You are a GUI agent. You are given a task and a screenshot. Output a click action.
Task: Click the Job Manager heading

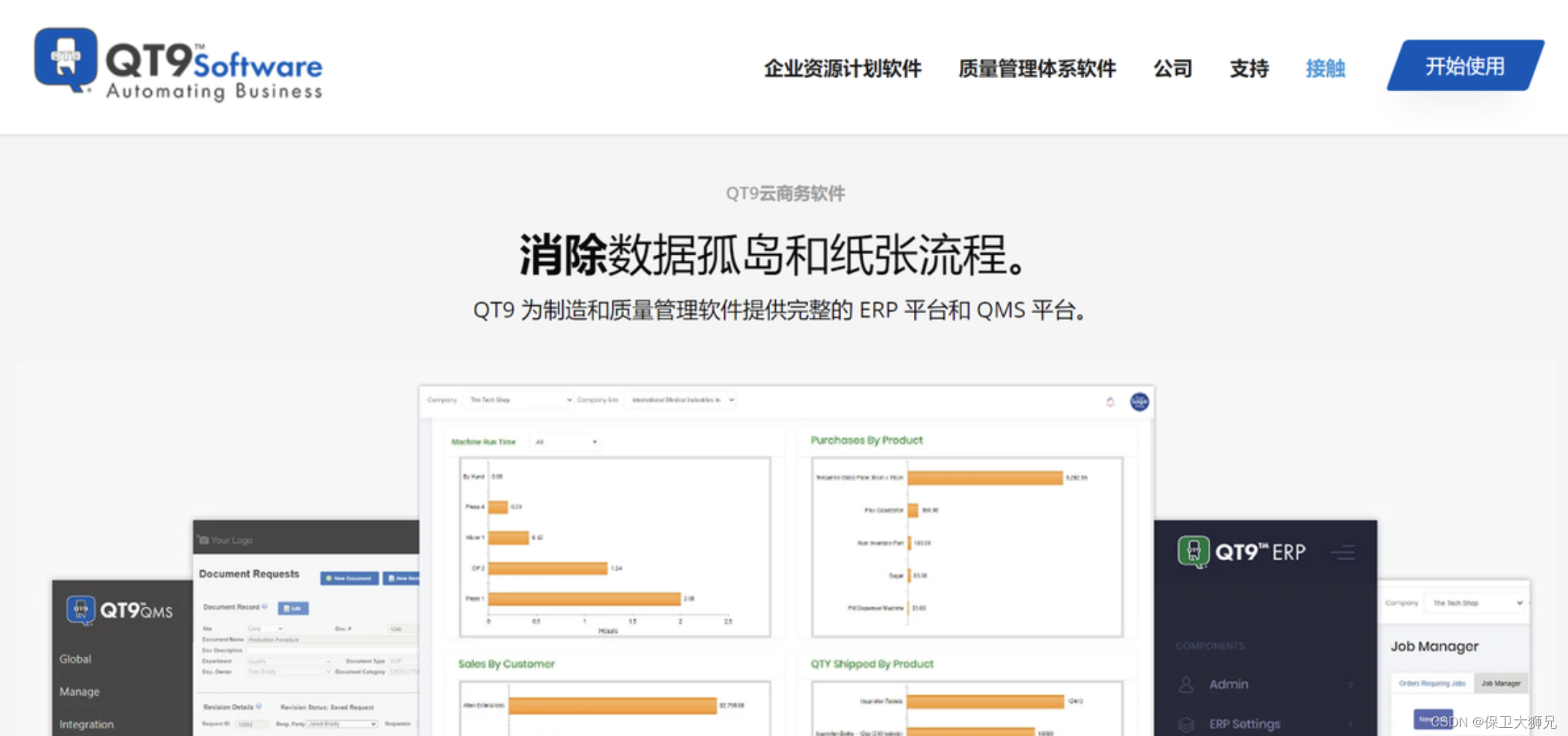pyautogui.click(x=1434, y=646)
